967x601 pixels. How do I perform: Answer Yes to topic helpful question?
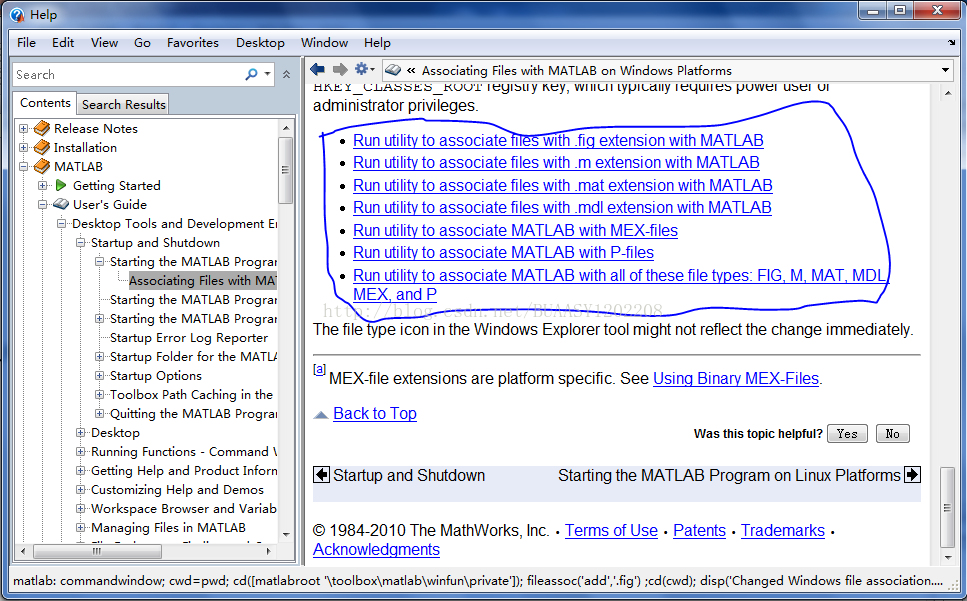847,433
